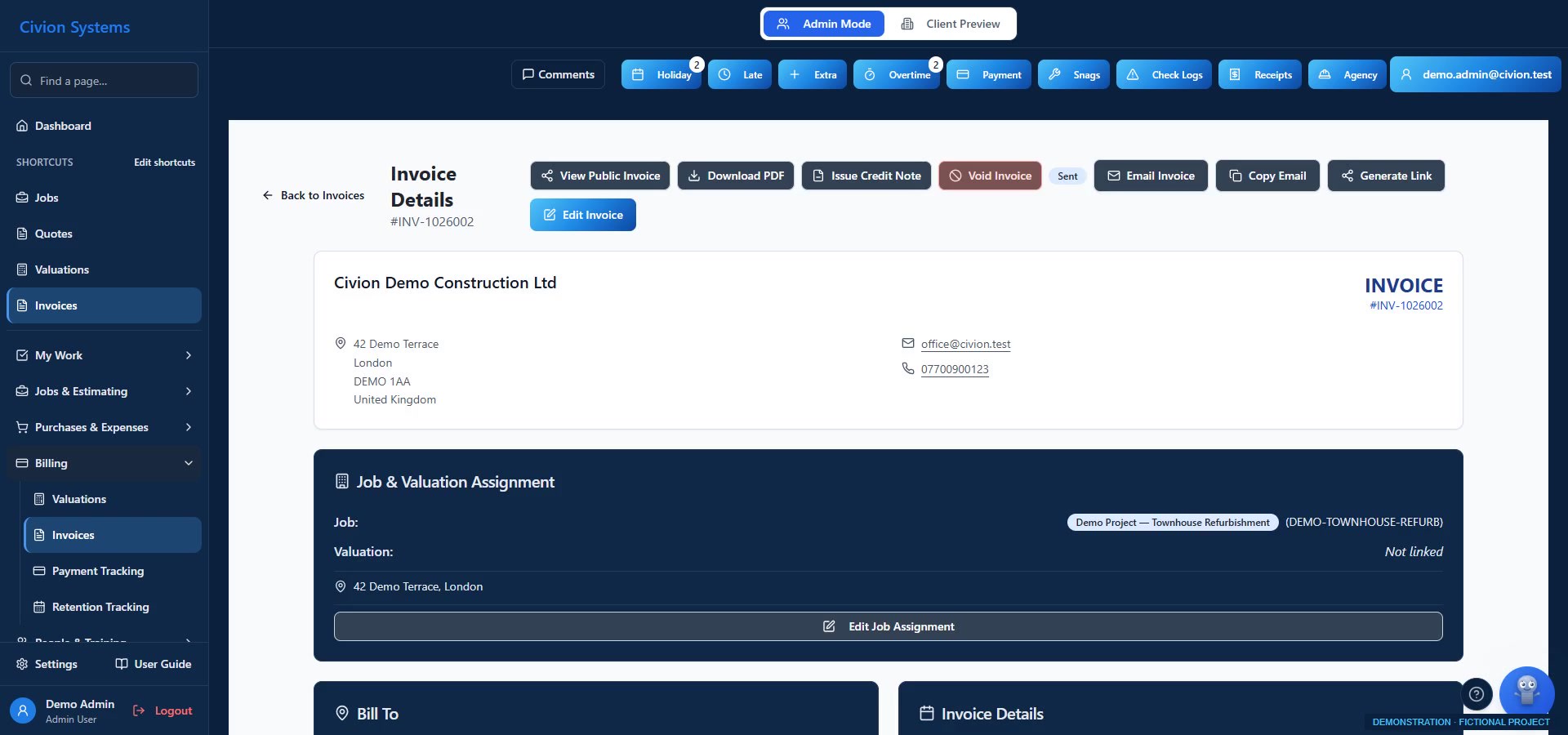
Task: Open the Check Logs warning button
Action: [1165, 74]
